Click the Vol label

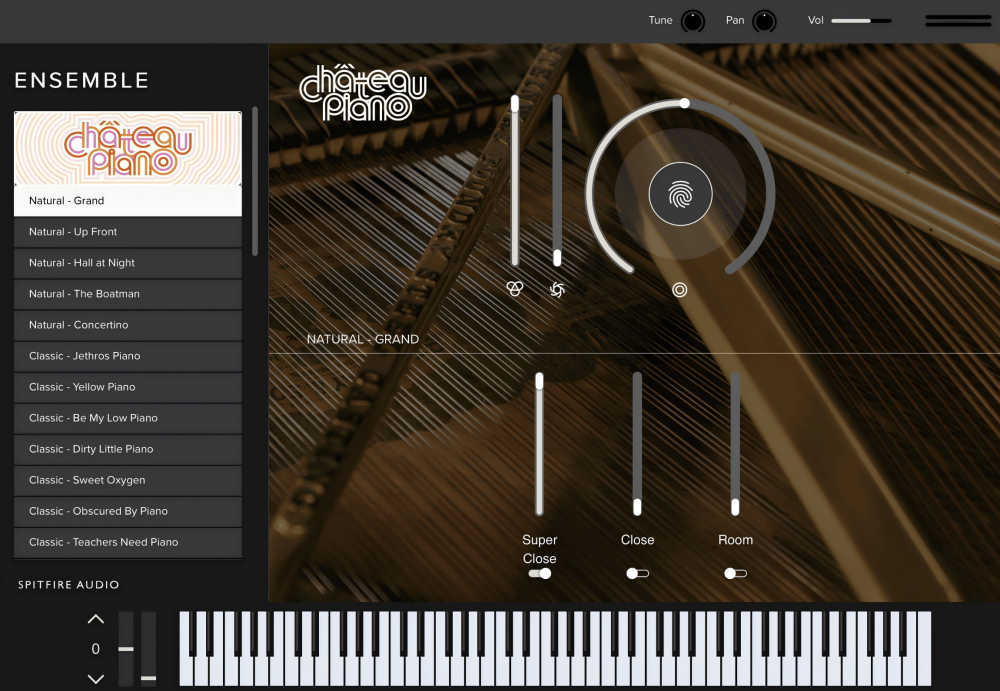816,20
